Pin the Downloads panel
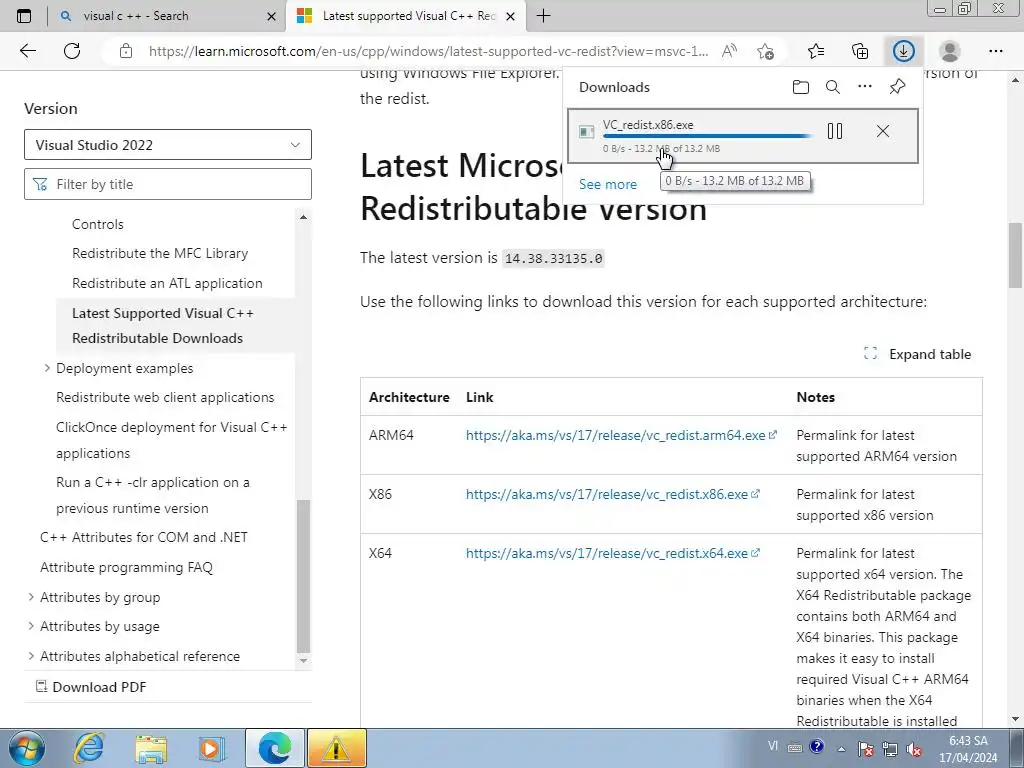Image resolution: width=1024 pixels, height=768 pixels. tap(897, 87)
